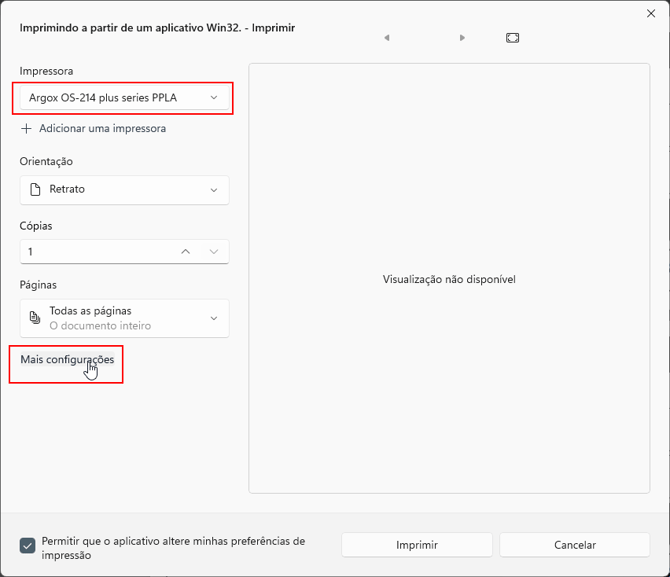The image size is (670, 577).
Task: Expand the Orientação dropdown chevron
Action: [213, 190]
